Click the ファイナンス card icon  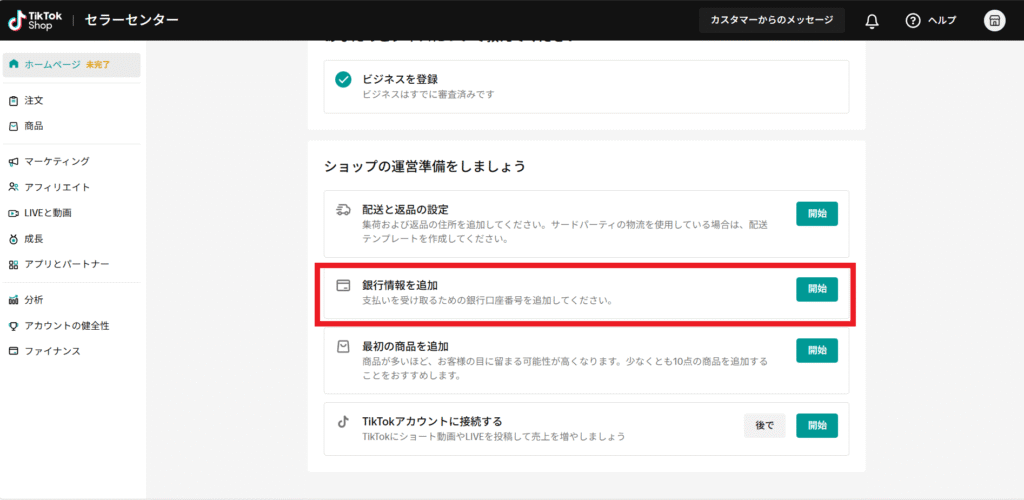14,351
